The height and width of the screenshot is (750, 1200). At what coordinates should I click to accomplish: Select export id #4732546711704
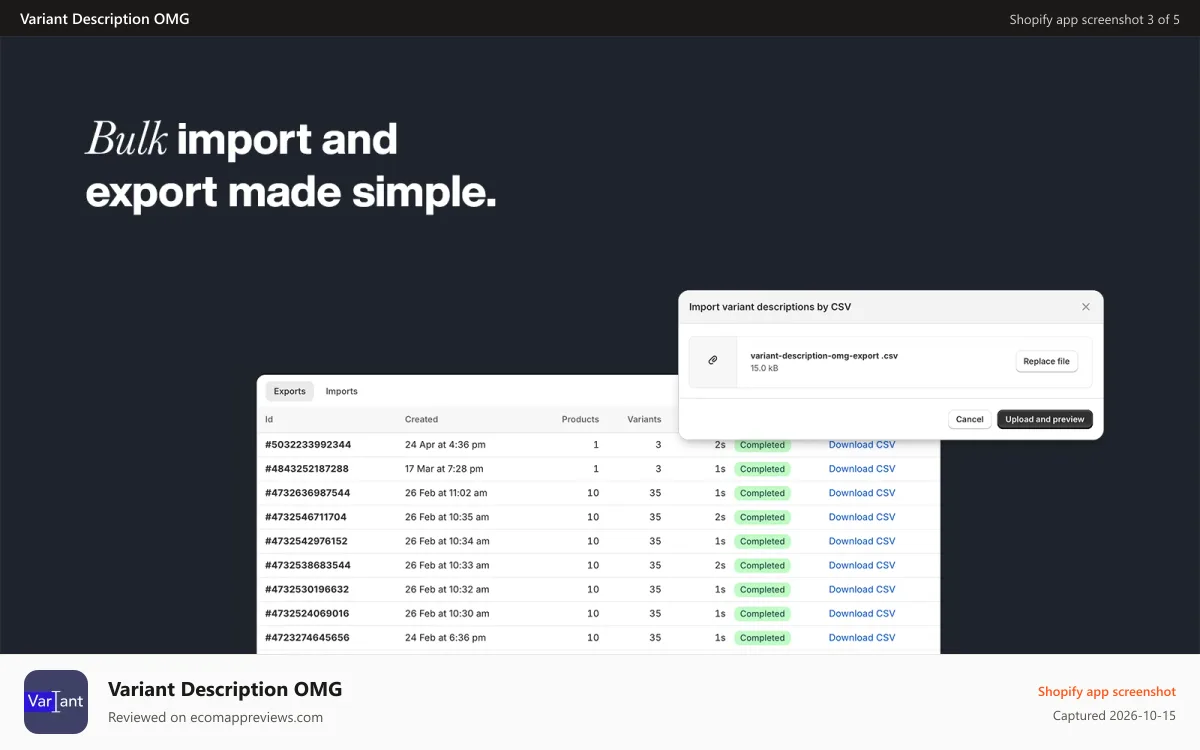(x=306, y=517)
